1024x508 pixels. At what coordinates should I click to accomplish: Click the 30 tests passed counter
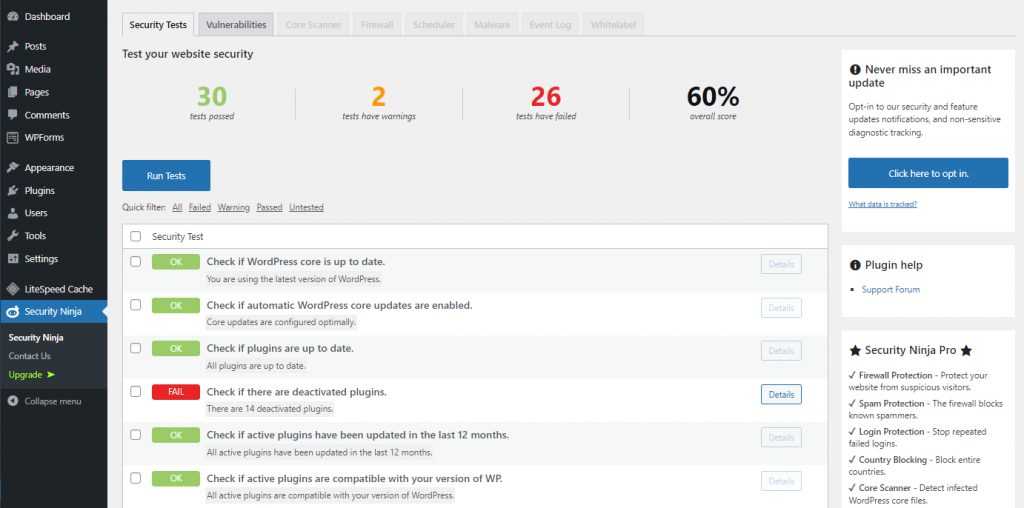tap(212, 103)
